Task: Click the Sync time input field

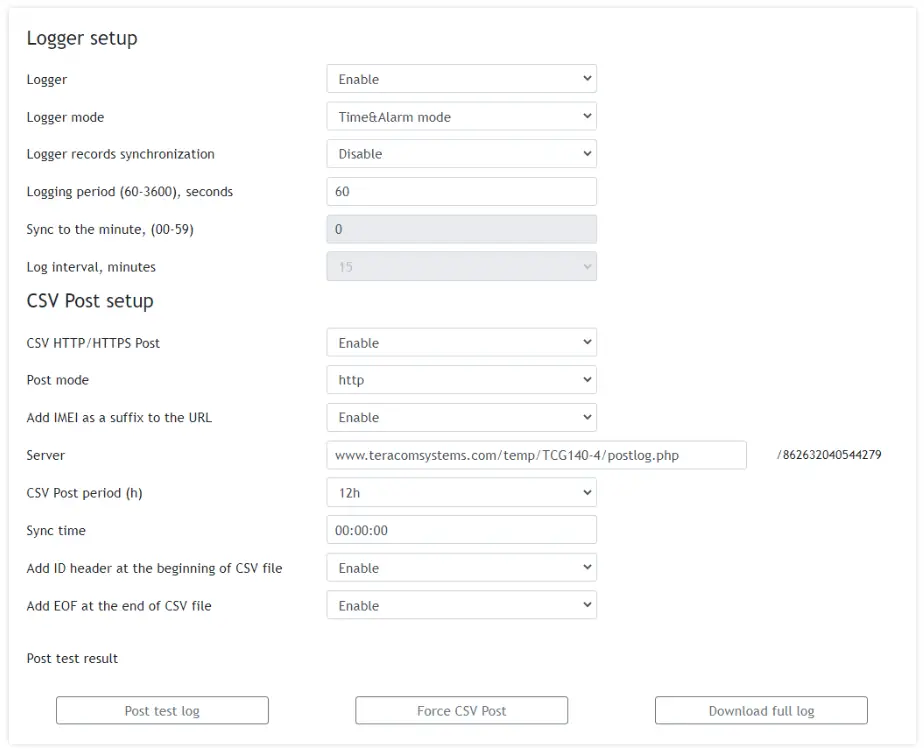Action: (461, 530)
